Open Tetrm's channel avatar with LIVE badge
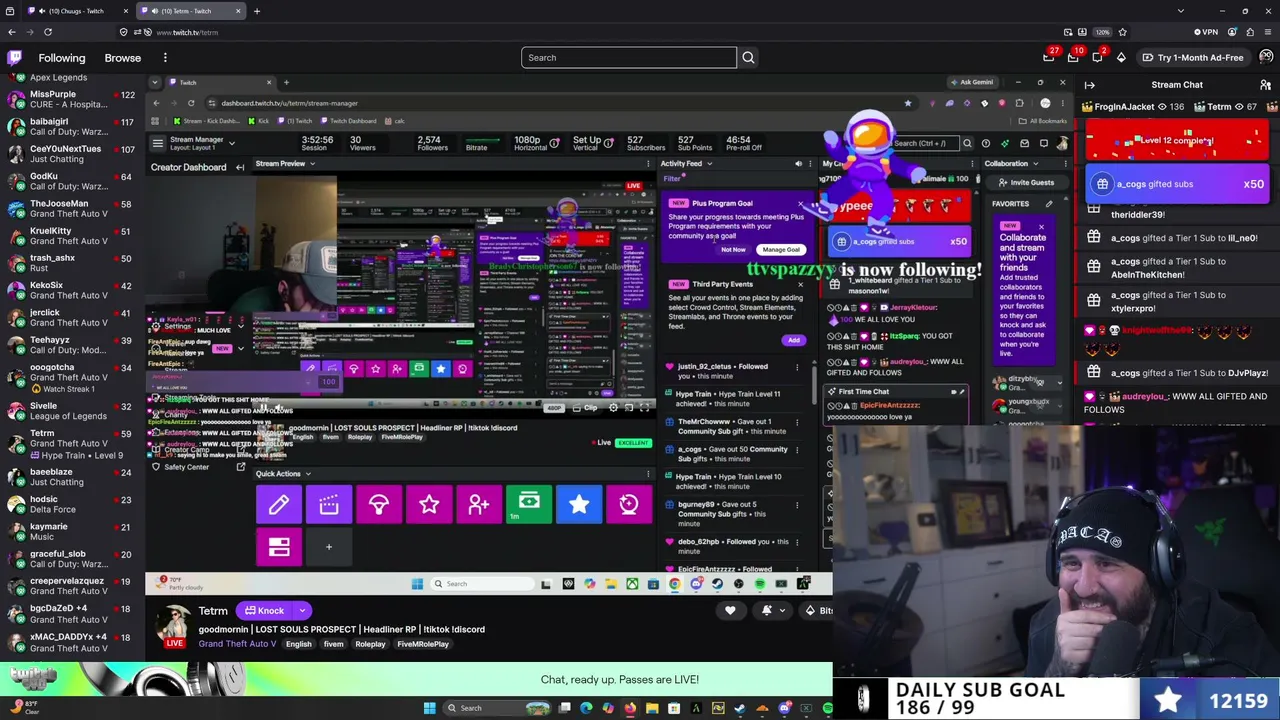This screenshot has width=1280, height=720. pos(174,626)
